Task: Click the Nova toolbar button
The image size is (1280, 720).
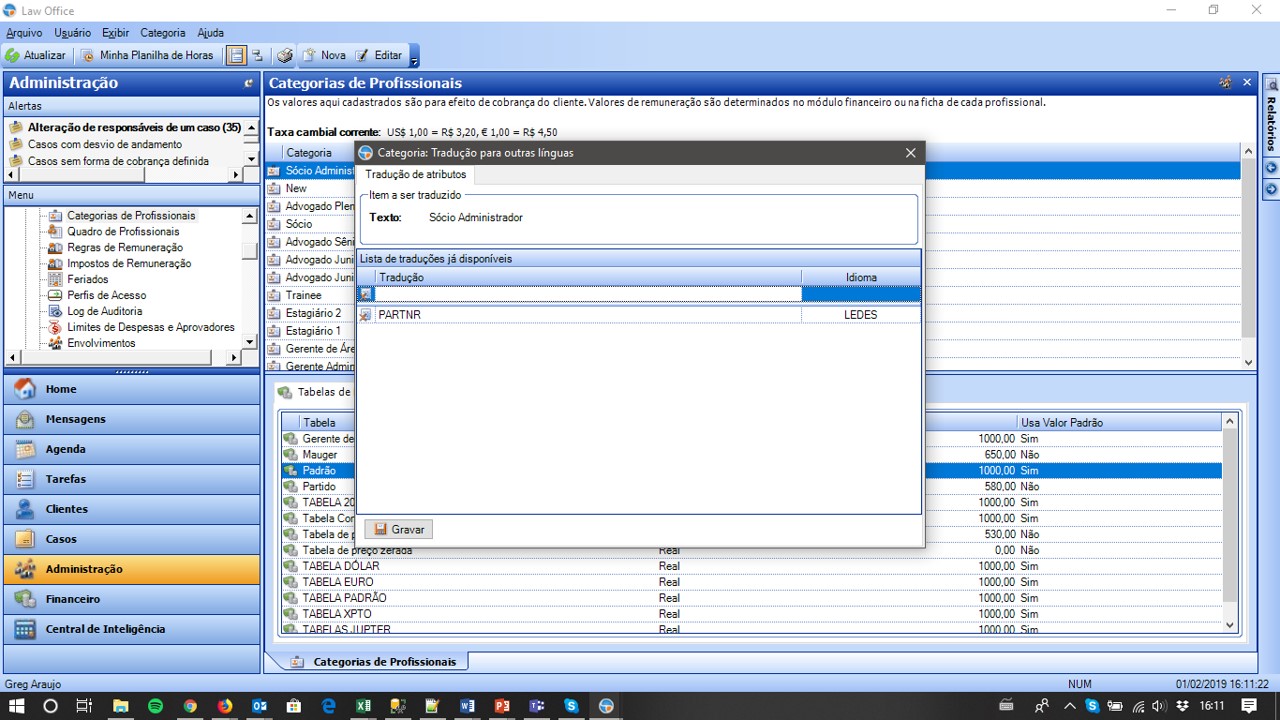Action: pos(324,56)
